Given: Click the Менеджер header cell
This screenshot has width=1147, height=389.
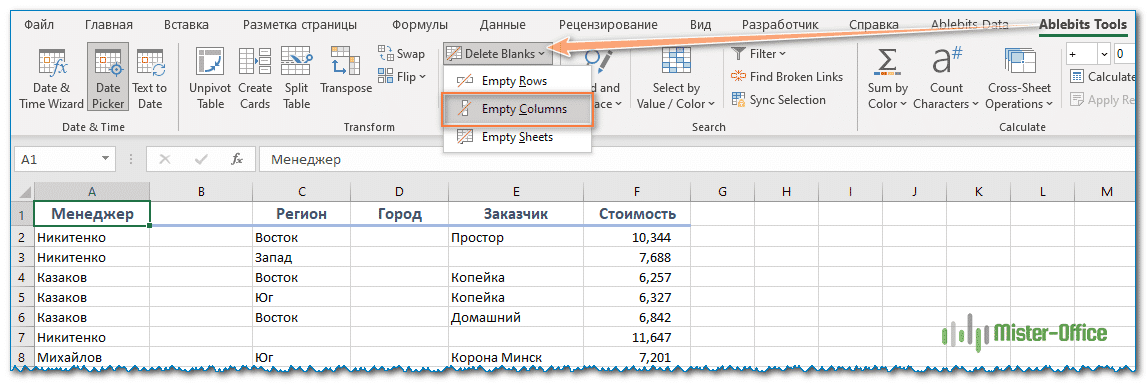Looking at the screenshot, I should 92,214.
